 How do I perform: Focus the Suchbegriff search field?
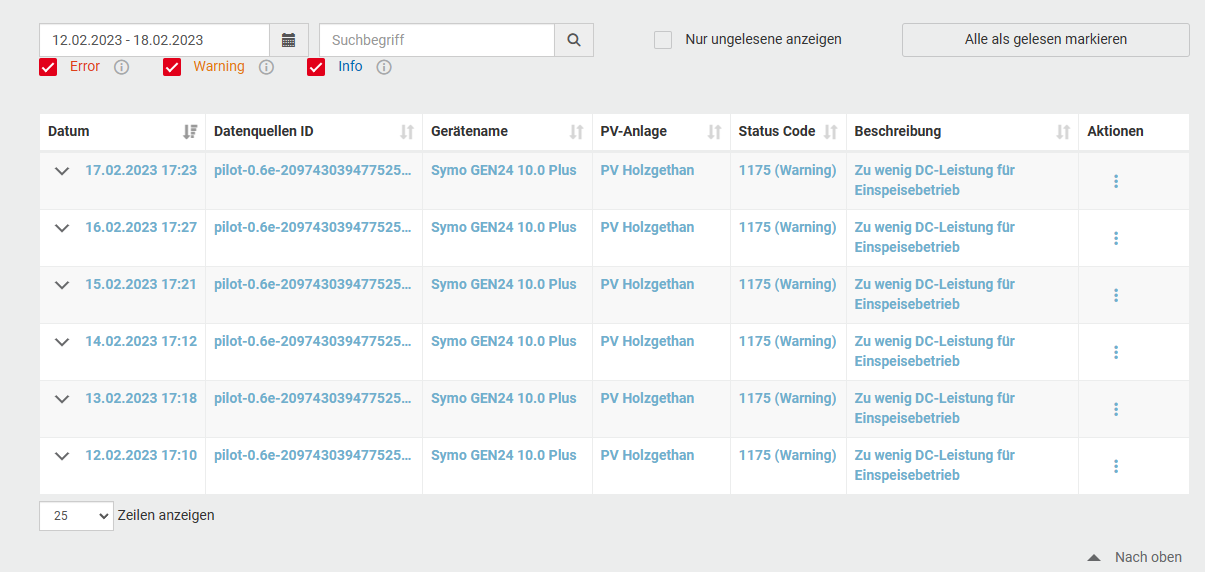click(437, 40)
